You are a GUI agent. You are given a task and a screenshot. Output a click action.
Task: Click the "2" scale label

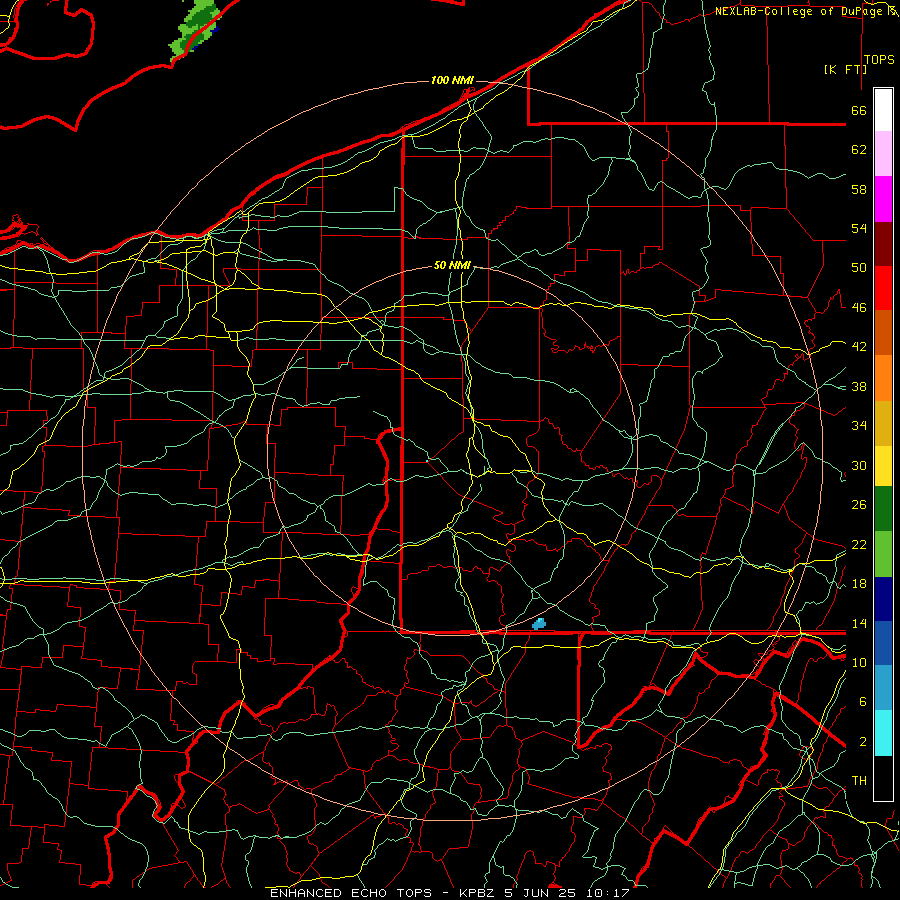[x=863, y=741]
